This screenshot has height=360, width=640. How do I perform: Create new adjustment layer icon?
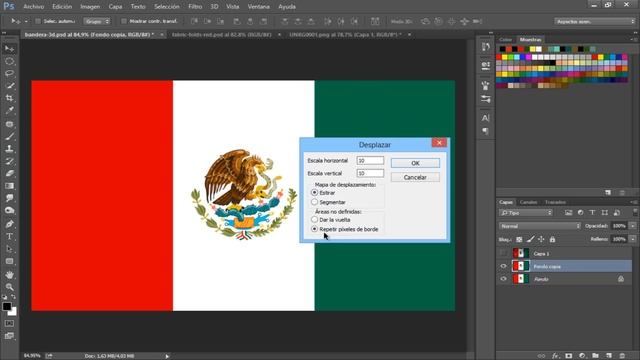pos(582,356)
